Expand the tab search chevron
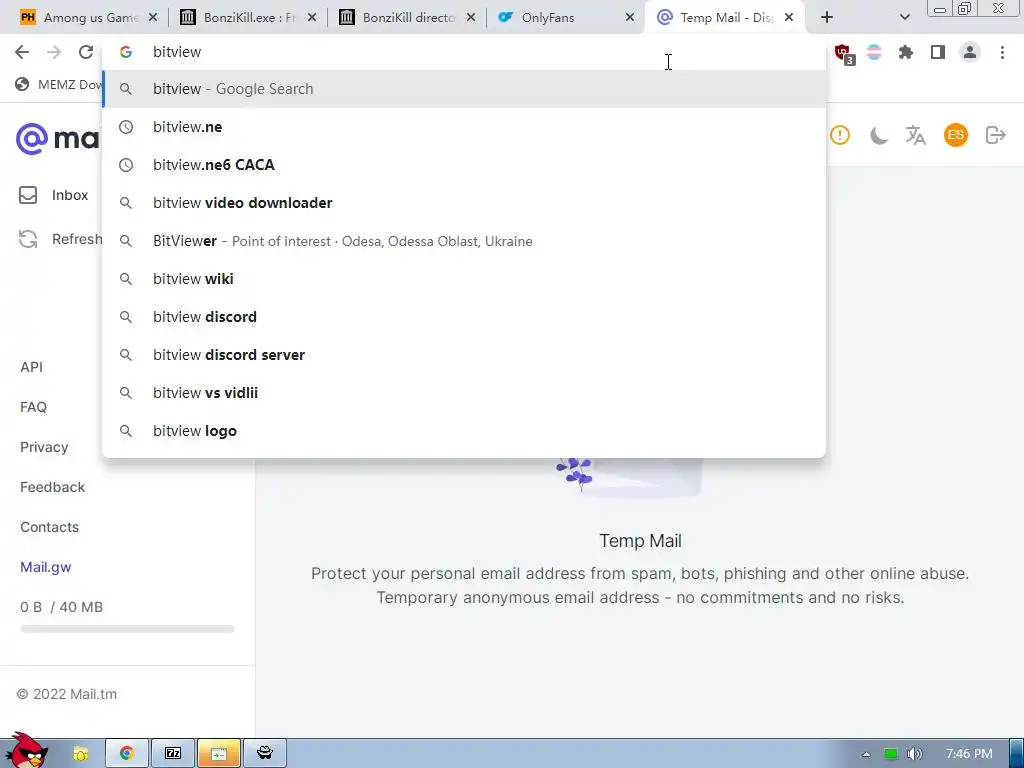This screenshot has height=768, width=1024. 904,18
